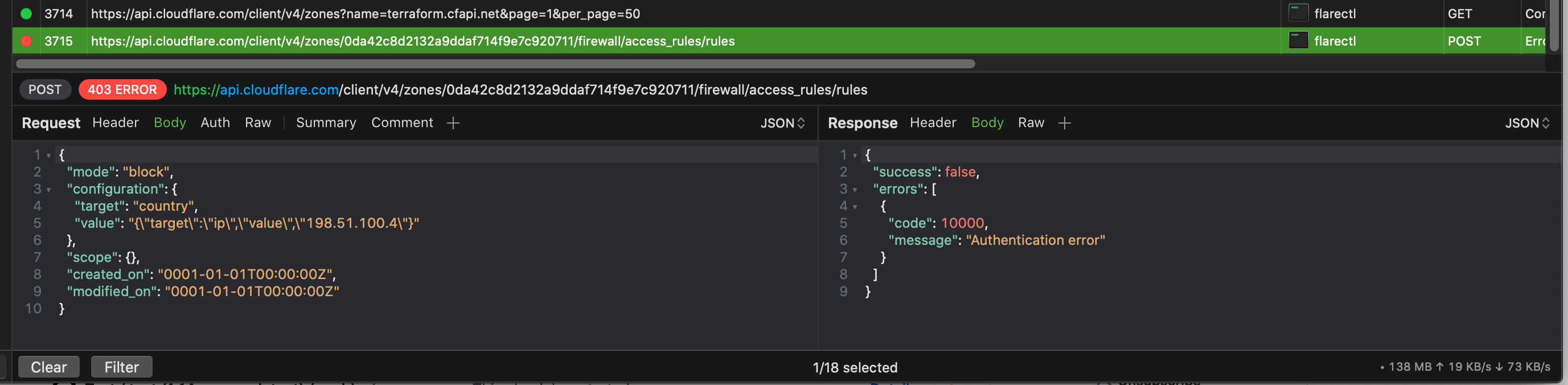
Task: Click the ID cell 3715
Action: (59, 41)
